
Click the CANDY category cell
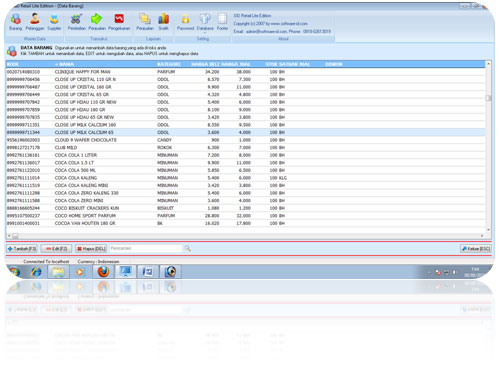point(164,140)
